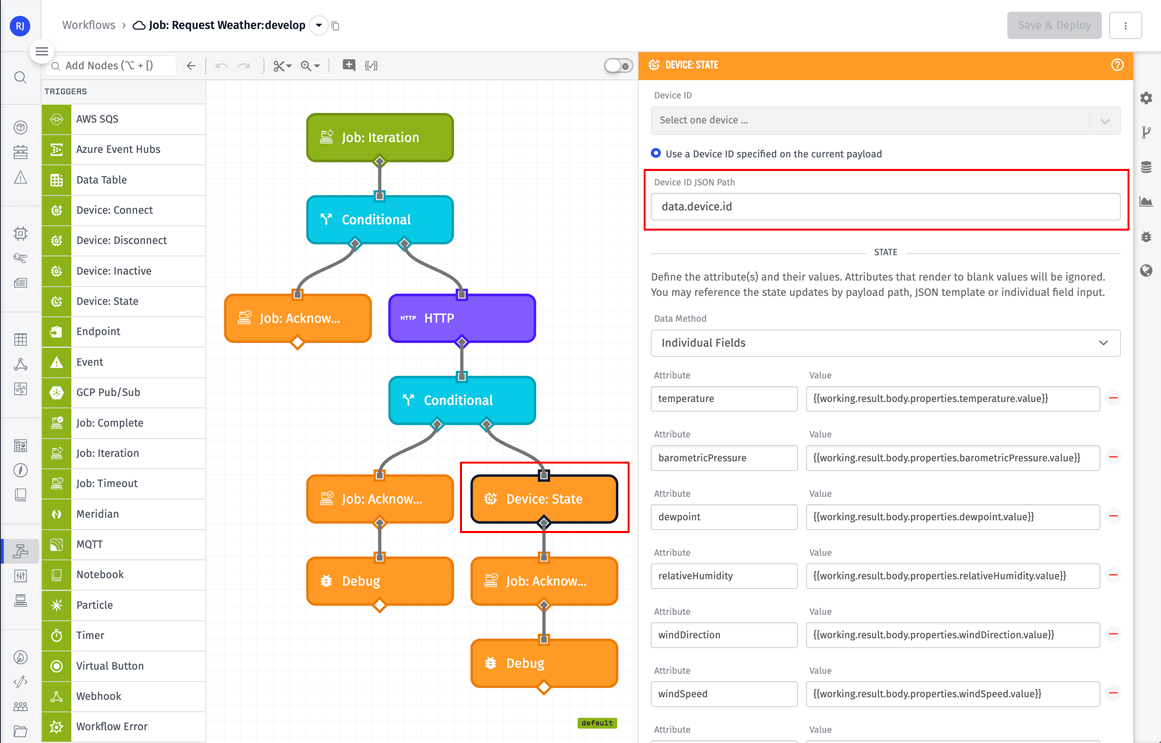Image resolution: width=1161 pixels, height=743 pixels.
Task: Copy workflow ID icon next to title
Action: (x=335, y=26)
